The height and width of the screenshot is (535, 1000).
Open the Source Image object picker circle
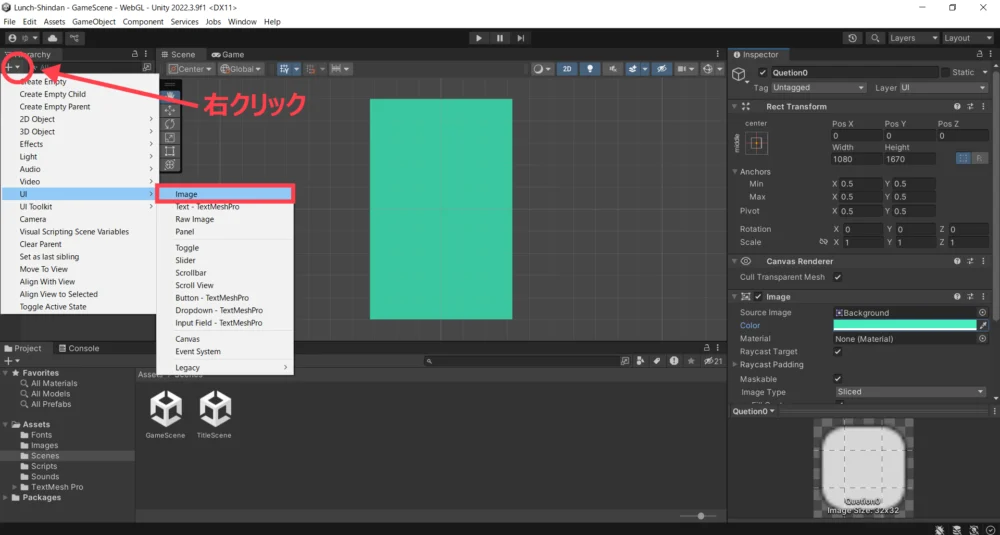pyautogui.click(x=982, y=313)
